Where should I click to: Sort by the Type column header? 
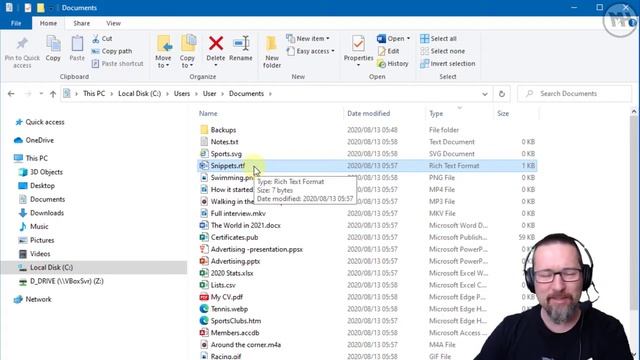tap(436, 113)
